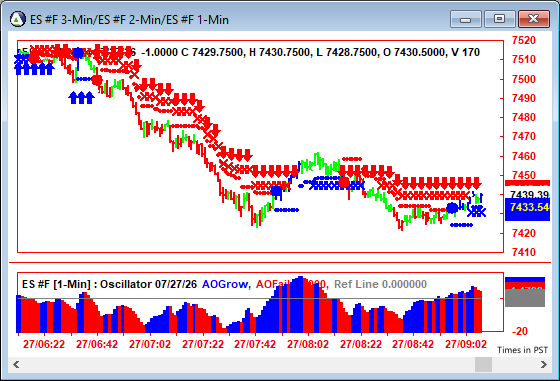Click the 7410 price axis label

point(524,252)
